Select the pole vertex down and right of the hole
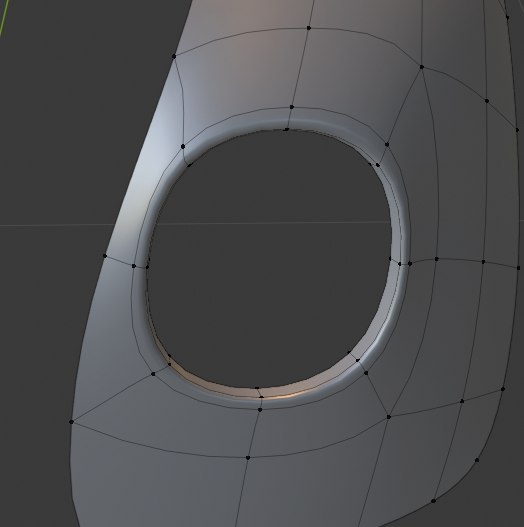 point(389,417)
